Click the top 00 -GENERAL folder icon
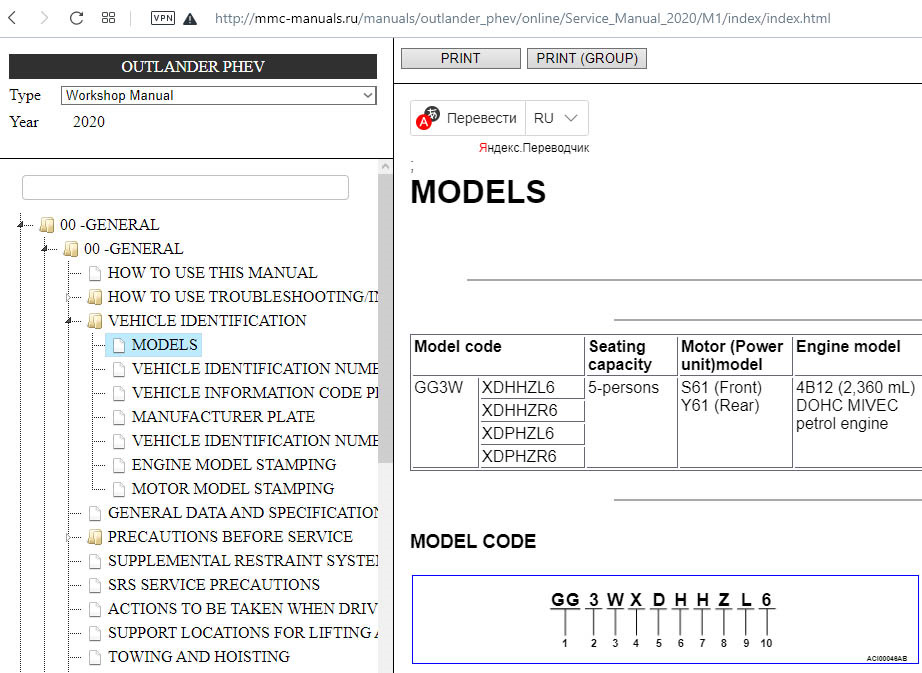Viewport: 922px width, 673px height. click(x=47, y=225)
